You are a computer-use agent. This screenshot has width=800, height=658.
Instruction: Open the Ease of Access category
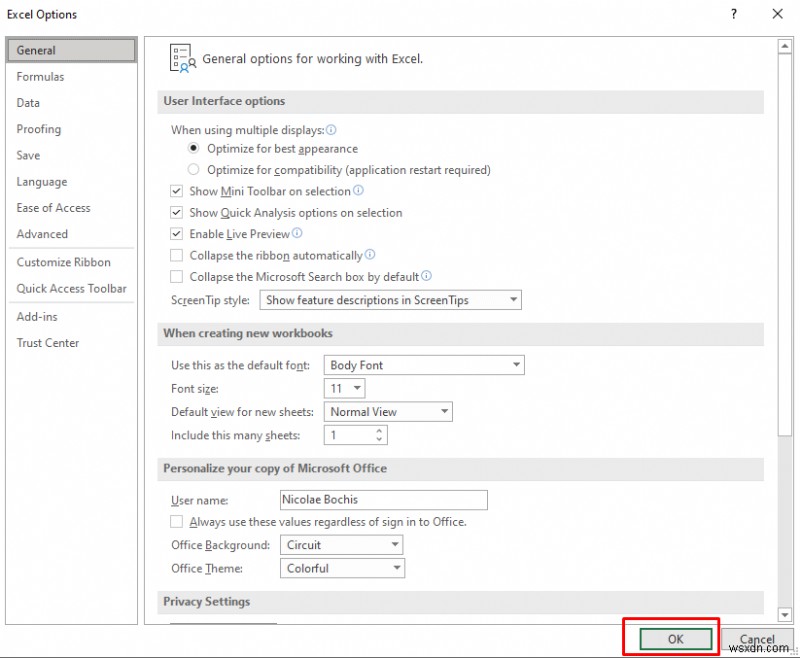(71, 208)
